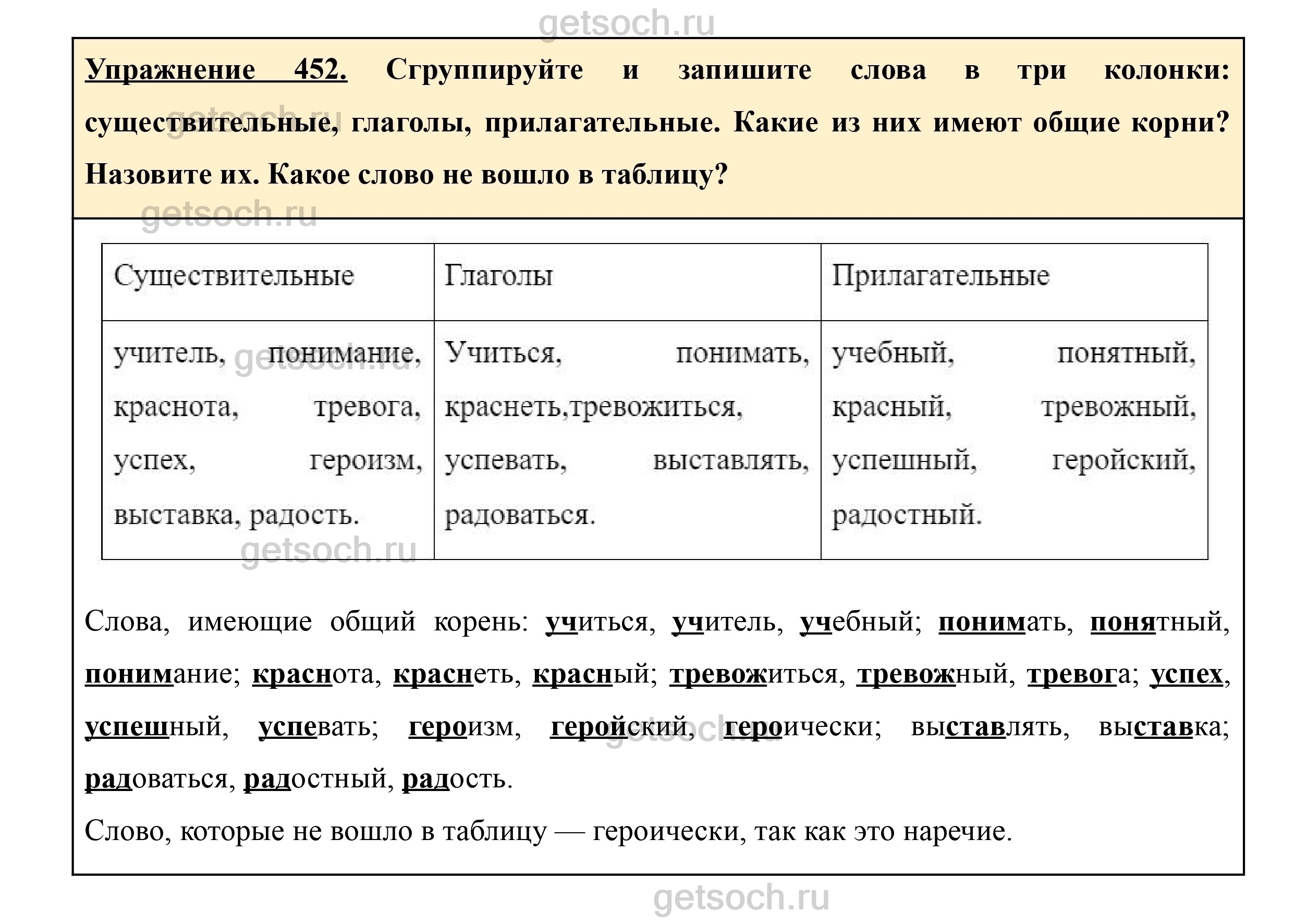Image resolution: width=1295 pixels, height=924 pixels.
Task: Click the bottom getsoch.ru watermark
Action: tap(740, 898)
